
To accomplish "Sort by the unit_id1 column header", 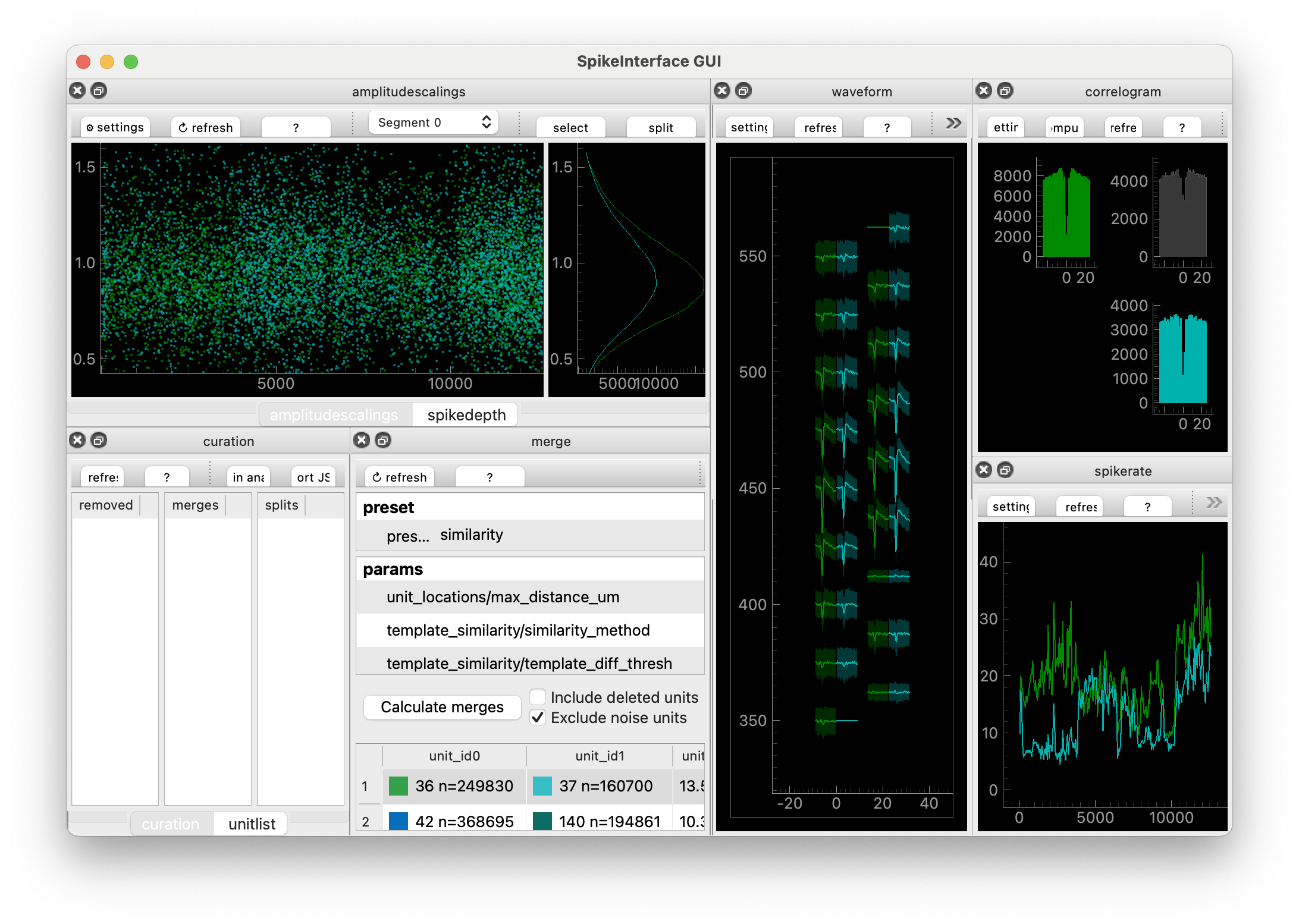I will [x=600, y=756].
